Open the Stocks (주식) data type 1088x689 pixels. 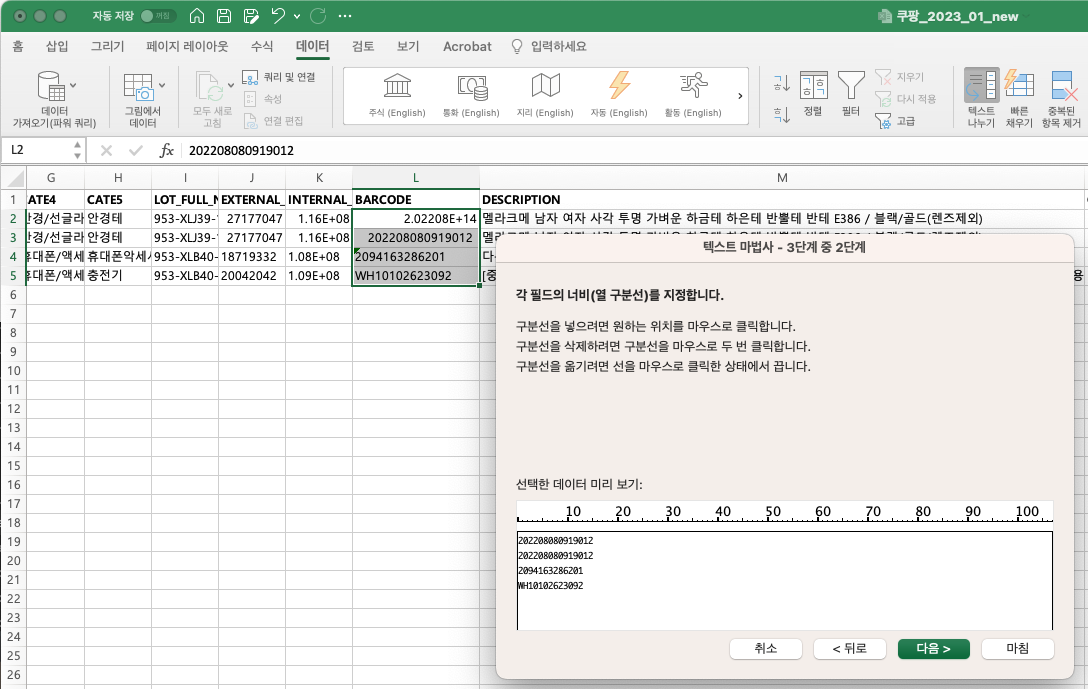click(397, 95)
